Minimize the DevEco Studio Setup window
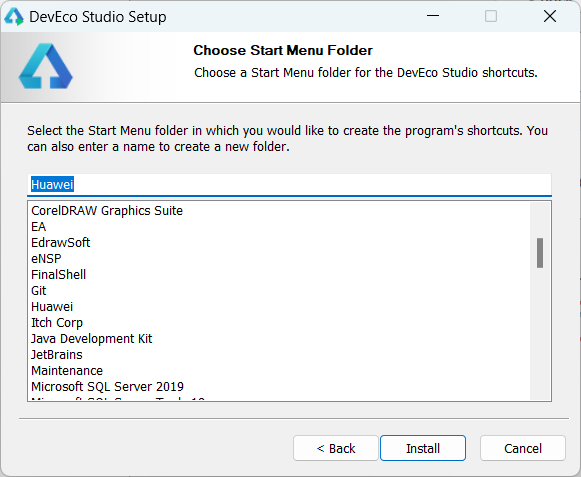The height and width of the screenshot is (477, 581). pyautogui.click(x=433, y=16)
